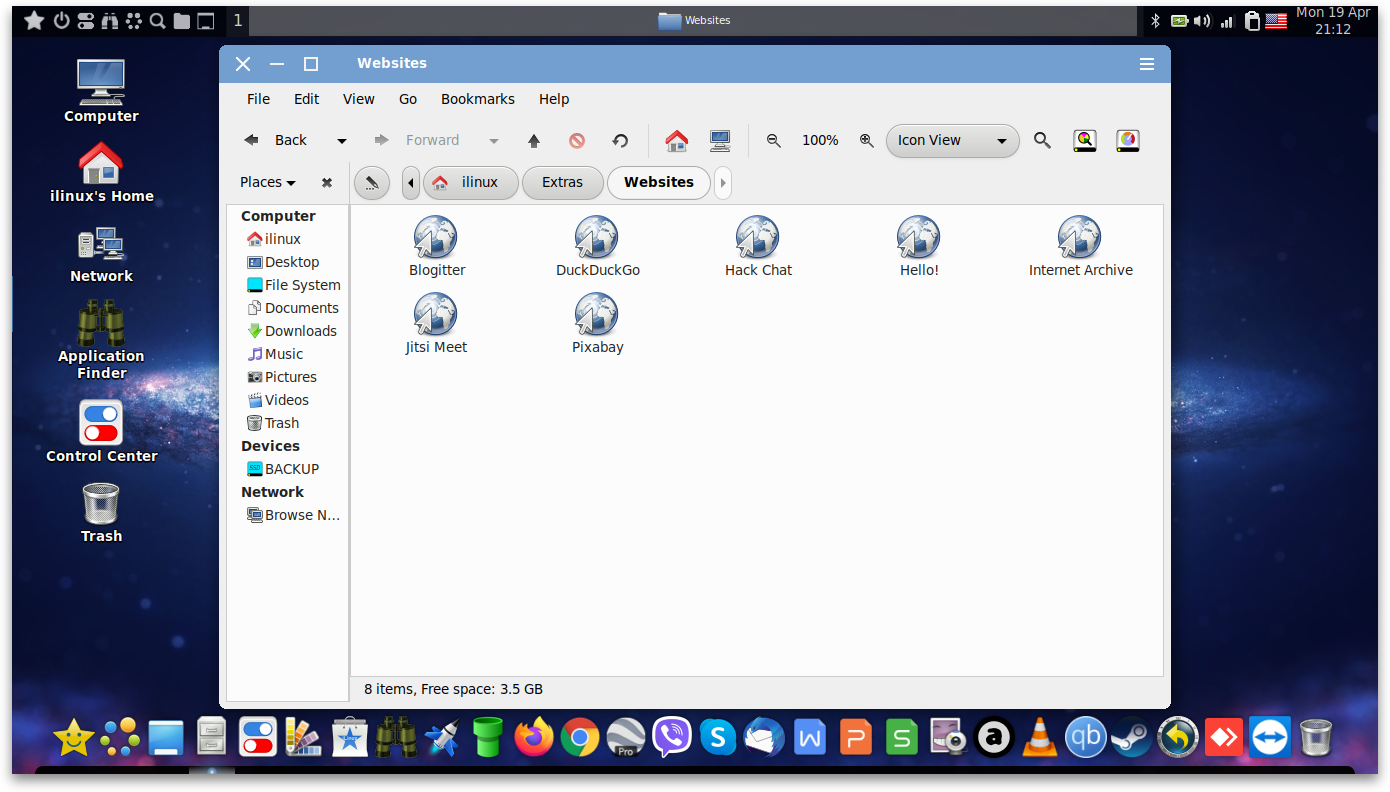This screenshot has width=1390, height=792.
Task: Open the Places sidebar selector dropdown
Action: click(x=268, y=183)
